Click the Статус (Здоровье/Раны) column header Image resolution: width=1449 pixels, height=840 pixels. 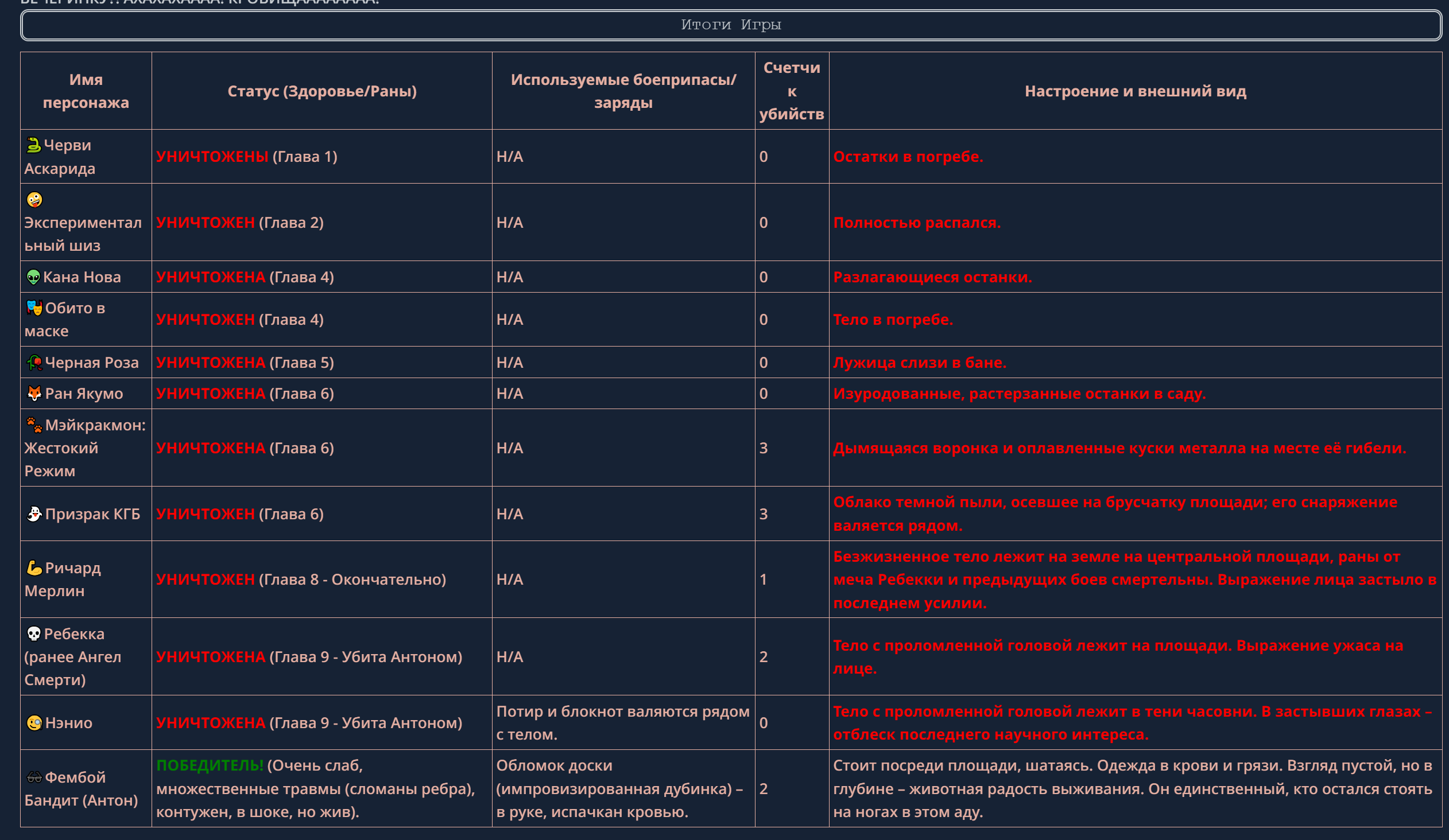(322, 91)
